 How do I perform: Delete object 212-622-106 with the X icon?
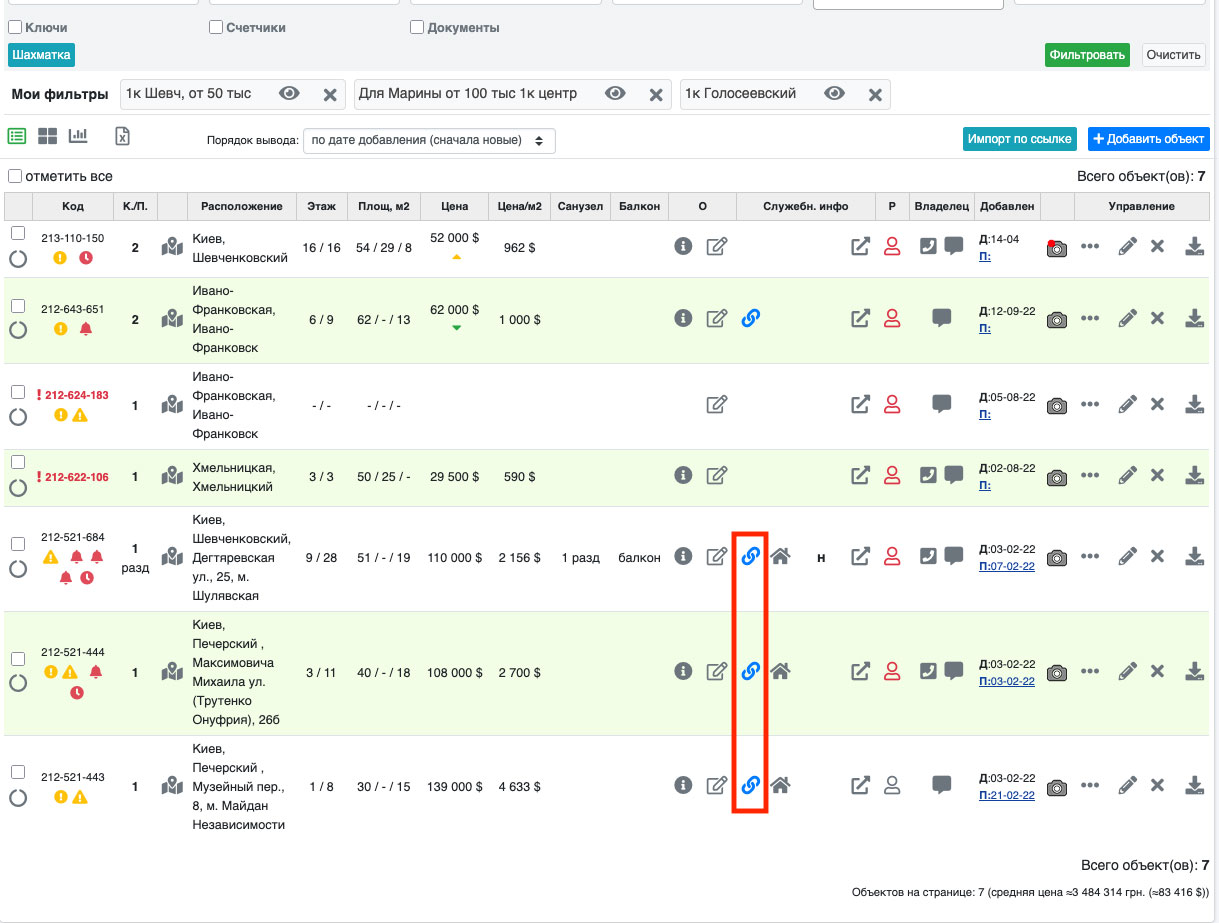click(x=1157, y=477)
